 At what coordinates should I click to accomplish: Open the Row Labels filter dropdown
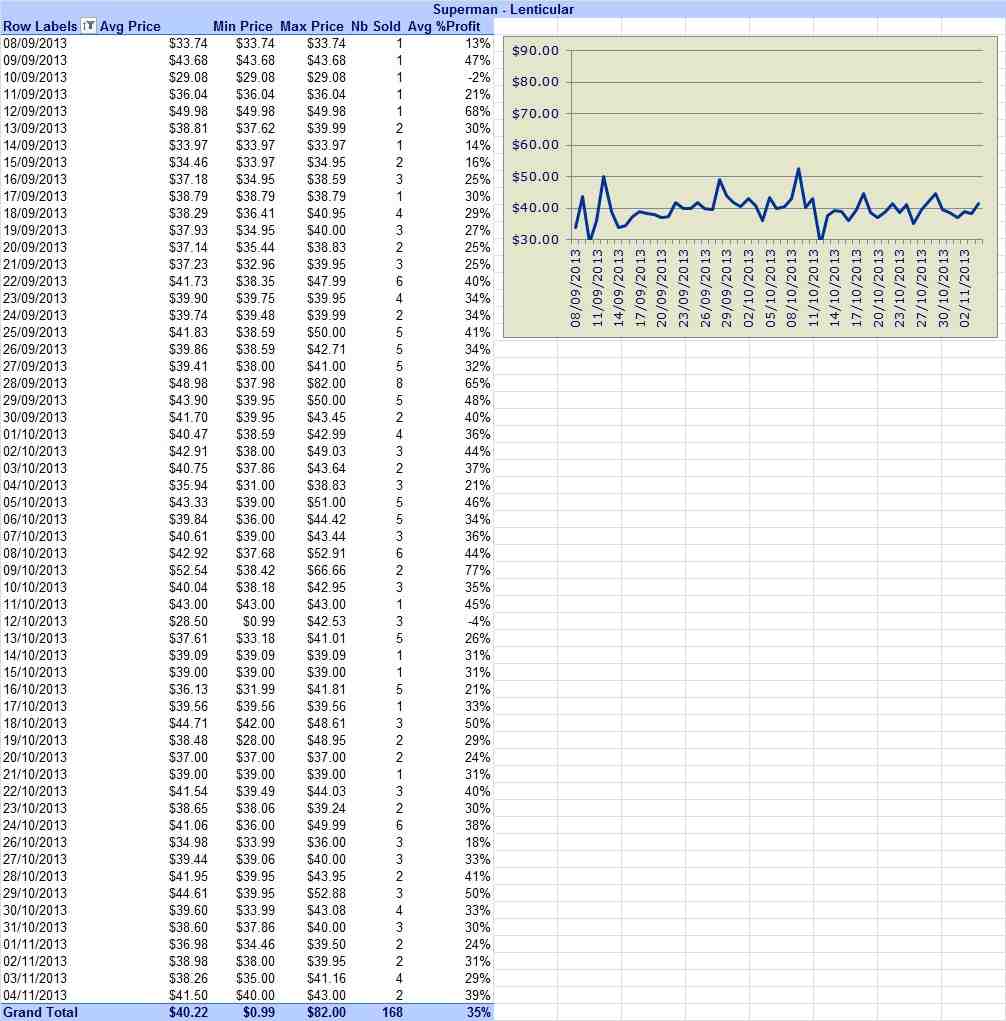click(x=89, y=26)
